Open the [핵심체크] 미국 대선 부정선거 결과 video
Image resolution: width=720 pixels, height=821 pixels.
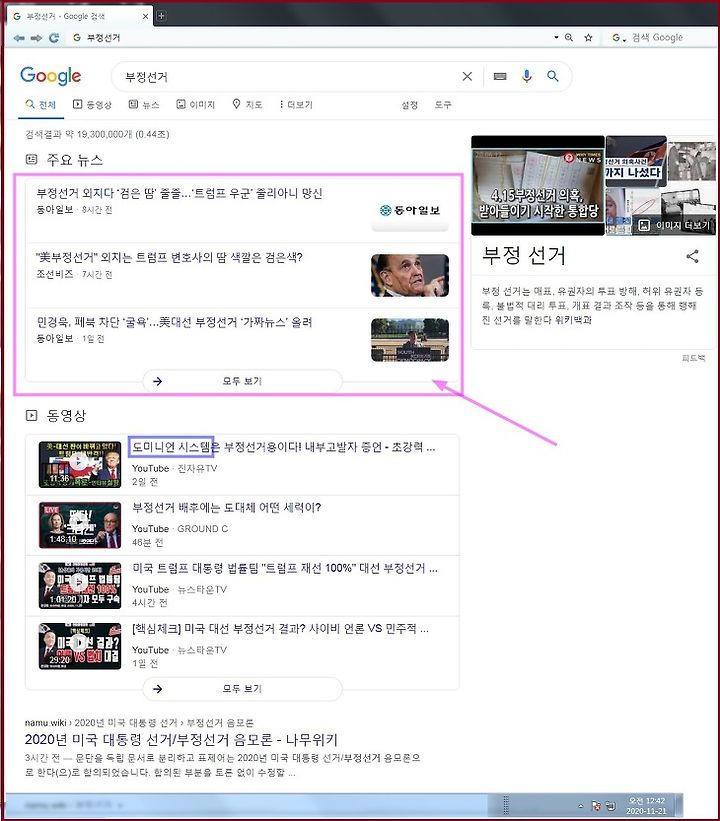(x=280, y=629)
